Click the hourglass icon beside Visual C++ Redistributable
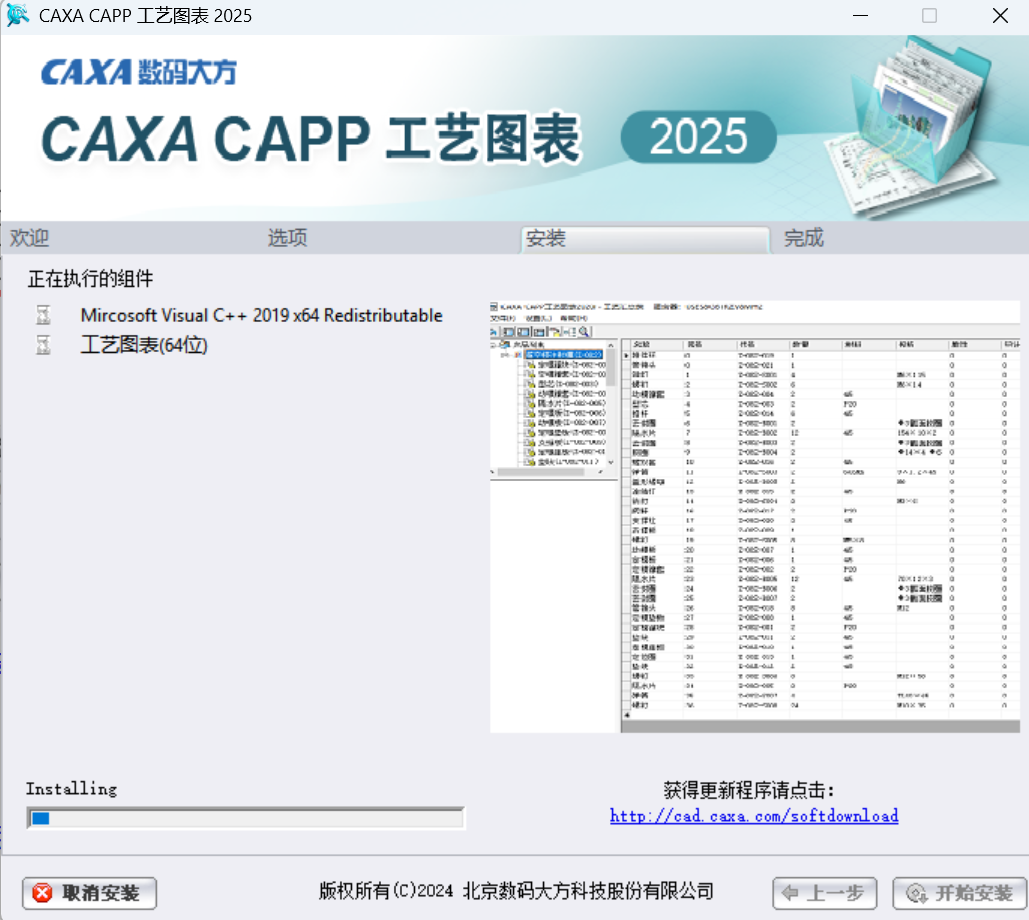 43,315
